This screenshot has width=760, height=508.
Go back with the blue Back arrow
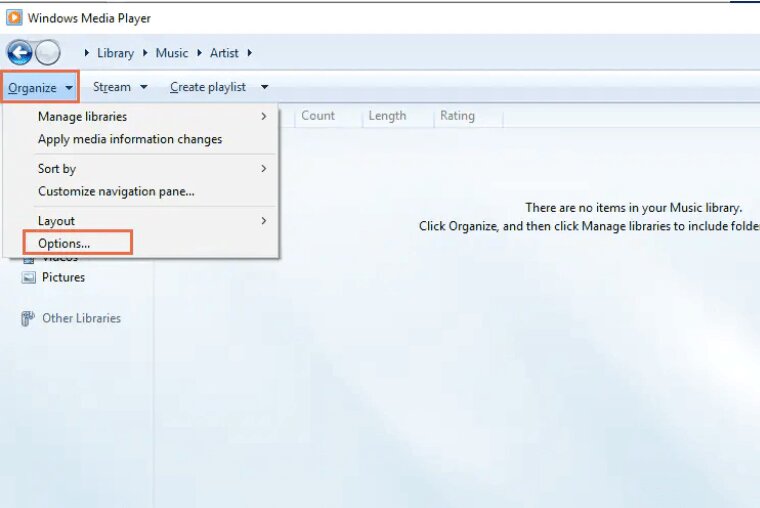click(19, 52)
